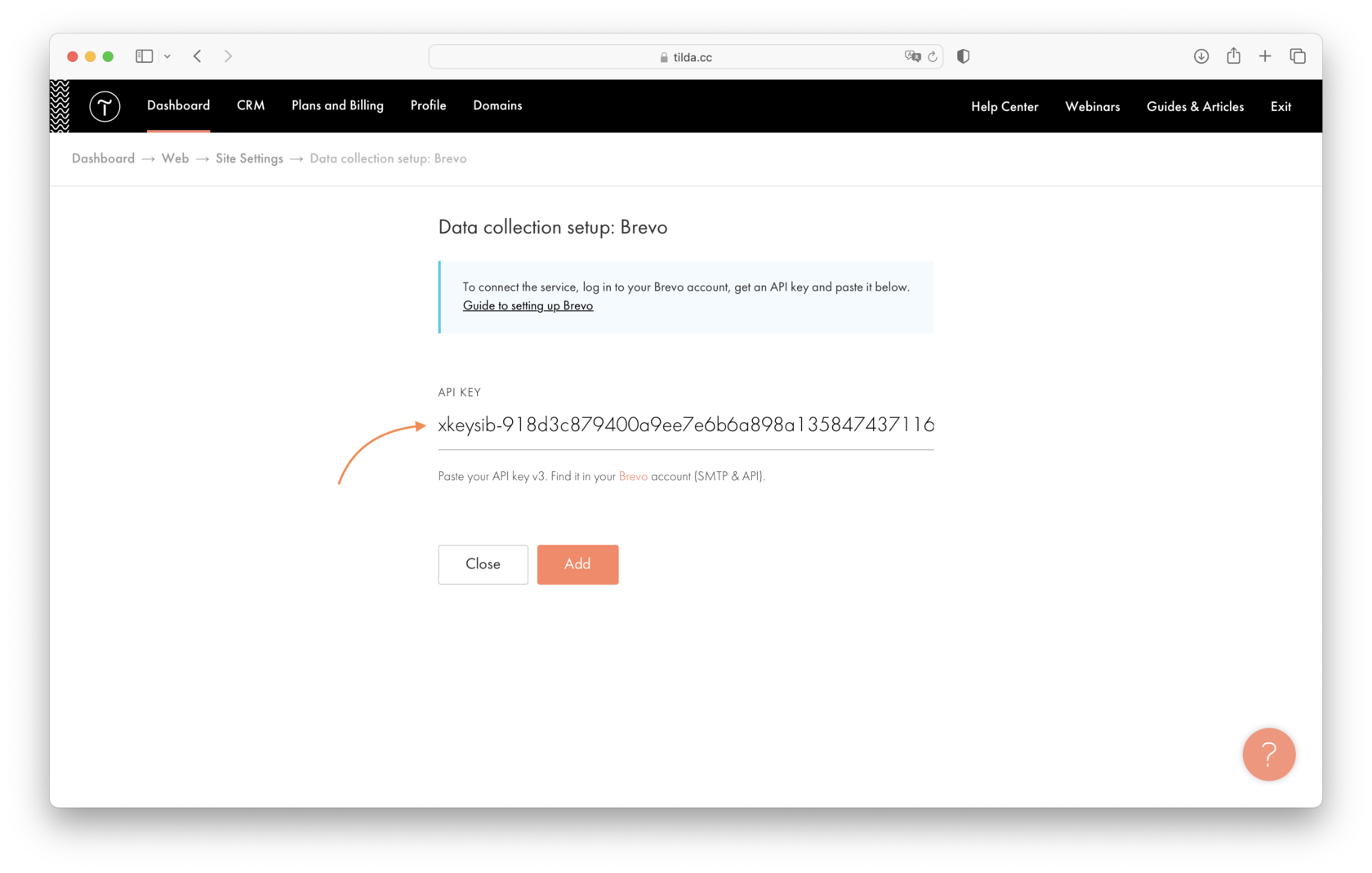Go forward with the browser forward arrow

click(228, 56)
